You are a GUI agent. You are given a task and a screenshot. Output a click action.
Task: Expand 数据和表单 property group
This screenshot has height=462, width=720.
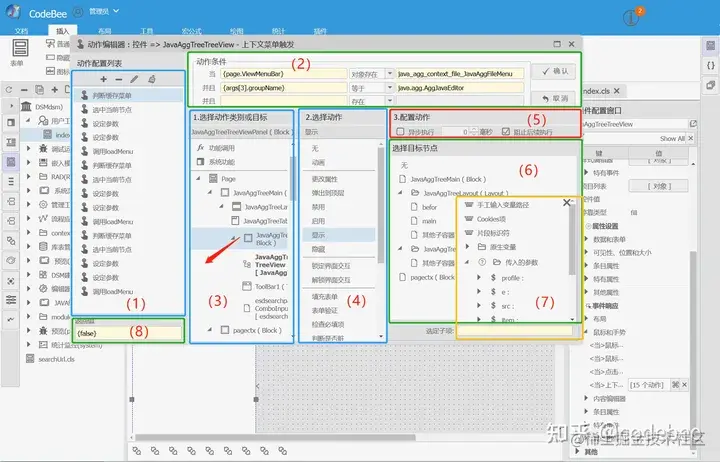click(x=586, y=239)
